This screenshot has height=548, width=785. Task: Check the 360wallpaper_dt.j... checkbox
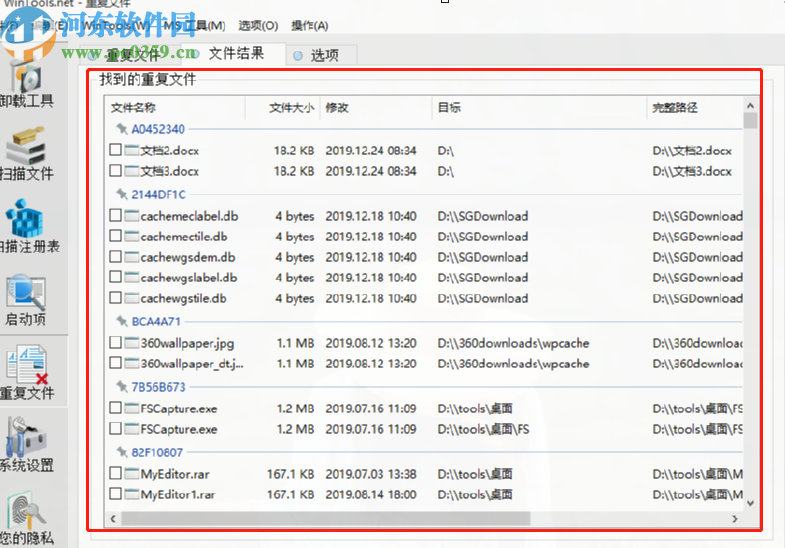point(116,363)
